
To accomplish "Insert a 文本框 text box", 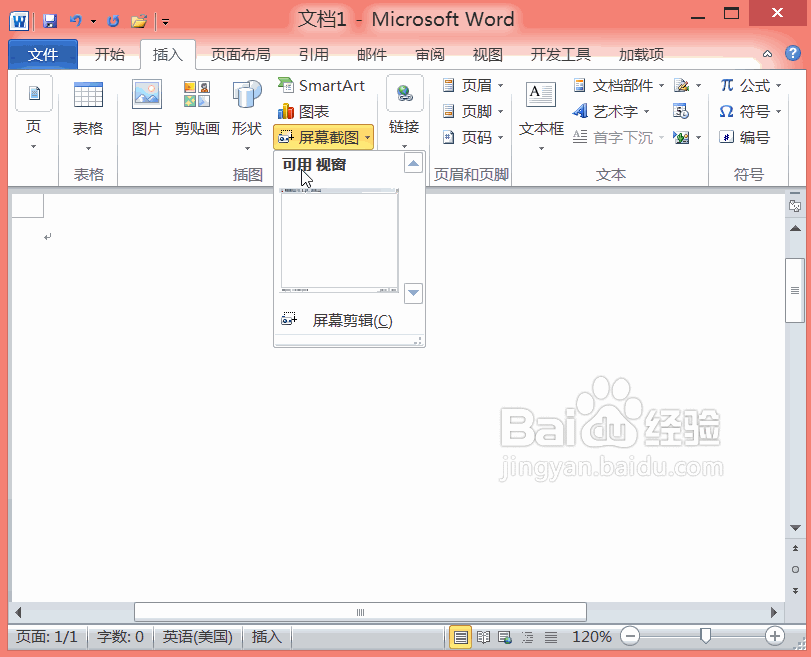I will 541,116.
